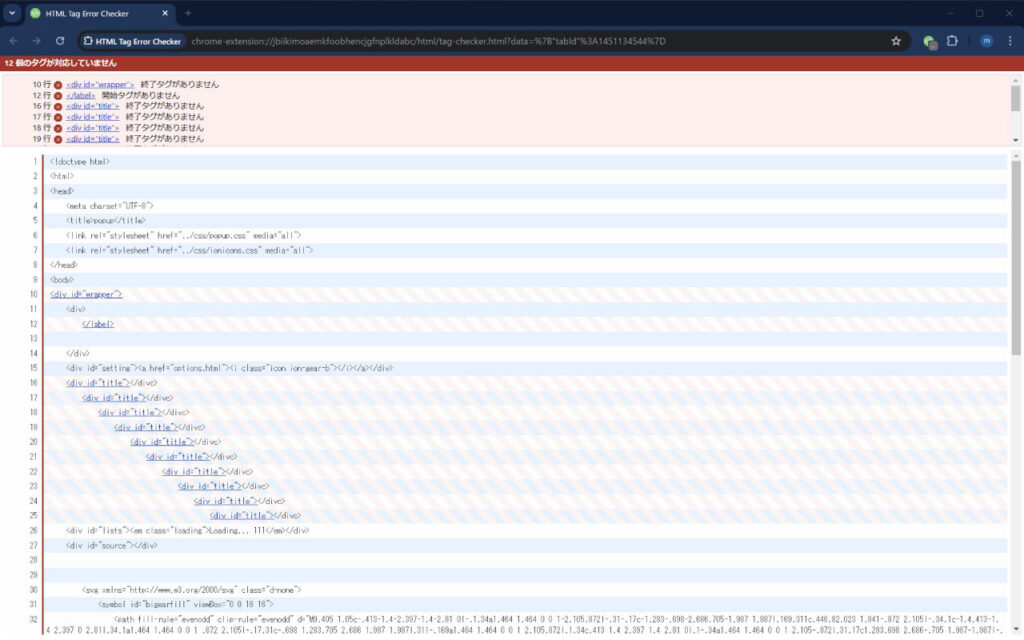Click popup.css stylesheet link line 6
The image size is (1024, 640).
(x=184, y=235)
